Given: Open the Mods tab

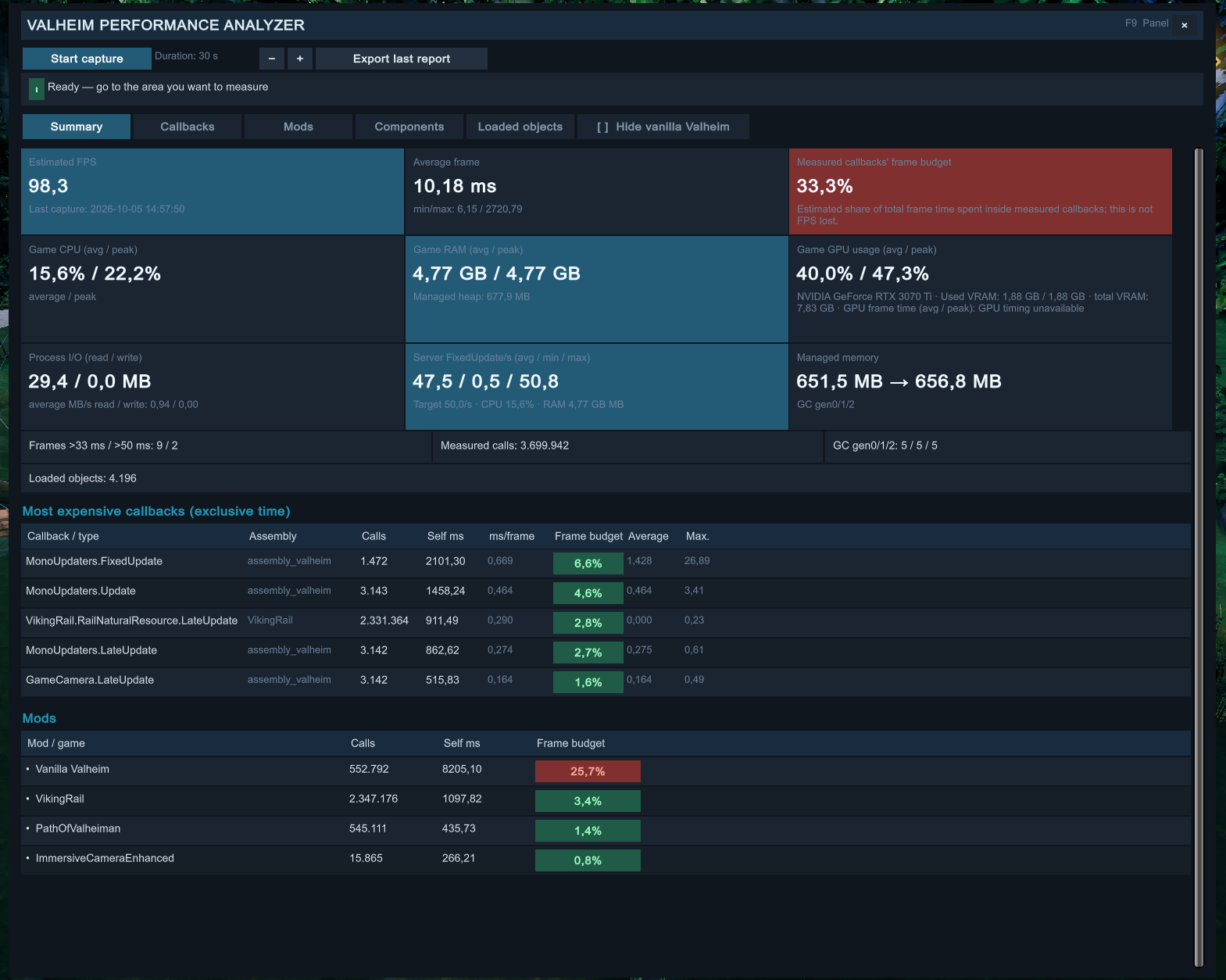Looking at the screenshot, I should (x=298, y=127).
